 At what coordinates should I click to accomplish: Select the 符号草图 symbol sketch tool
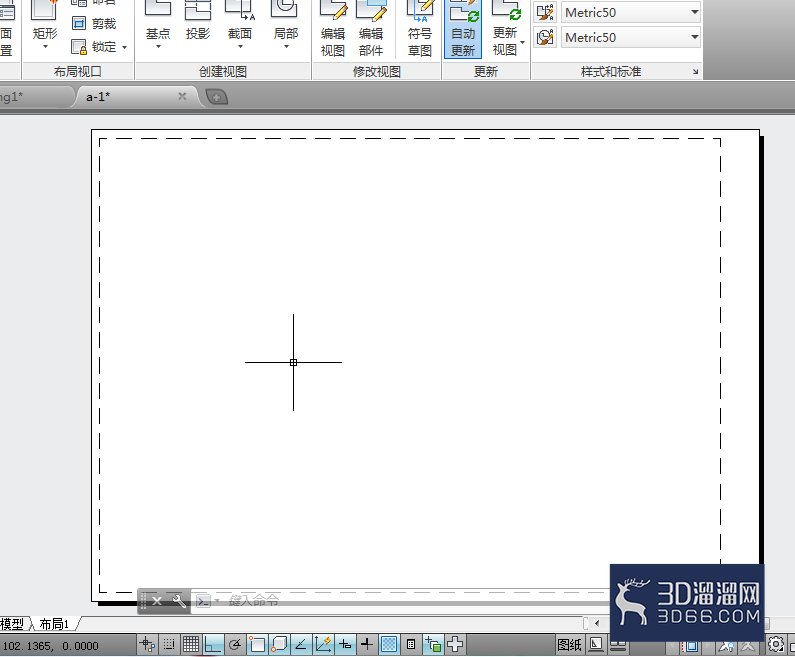point(419,28)
